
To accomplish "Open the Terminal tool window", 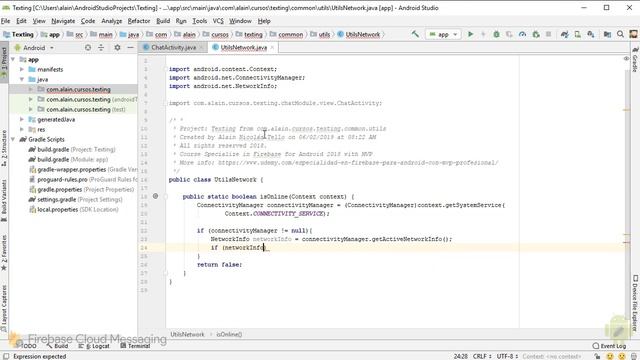I will (136, 346).
